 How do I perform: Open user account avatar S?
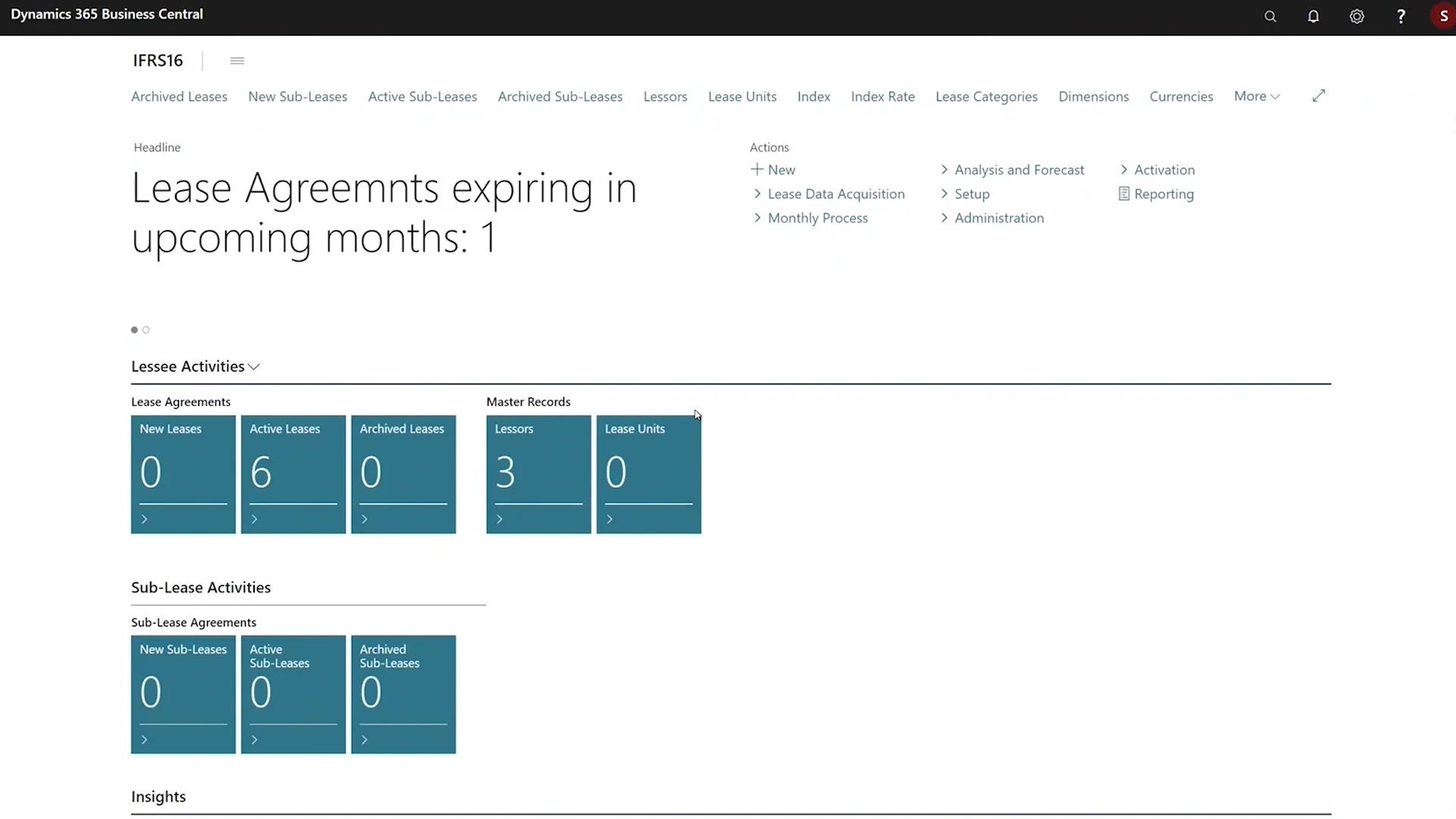(x=1443, y=17)
